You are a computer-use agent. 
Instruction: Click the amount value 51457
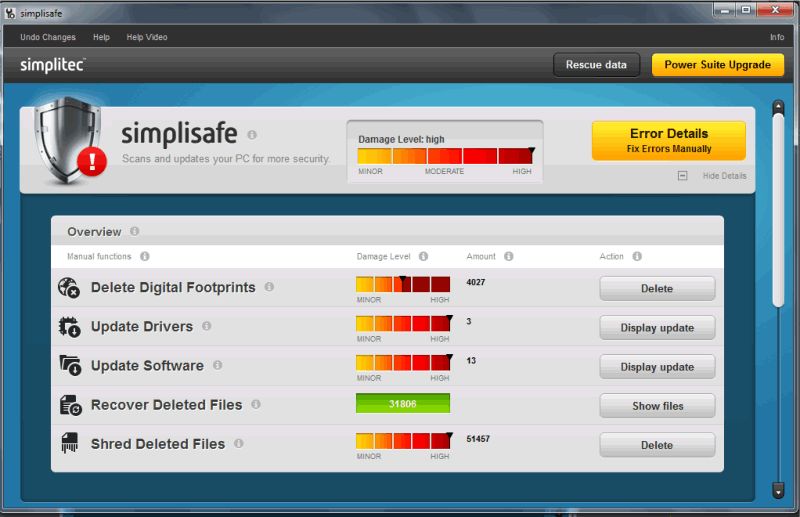point(478,439)
